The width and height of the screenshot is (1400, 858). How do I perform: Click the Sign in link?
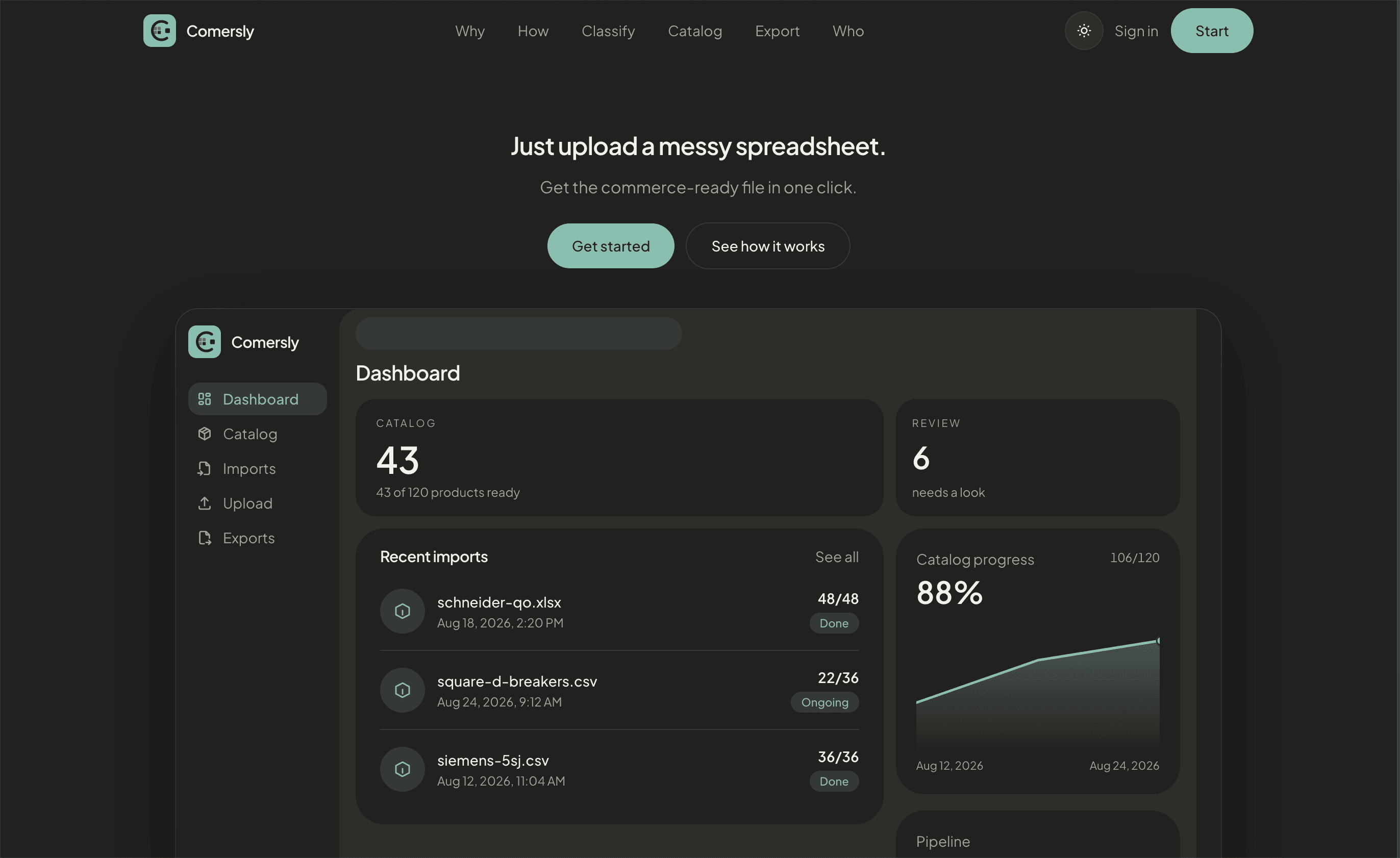pos(1136,31)
